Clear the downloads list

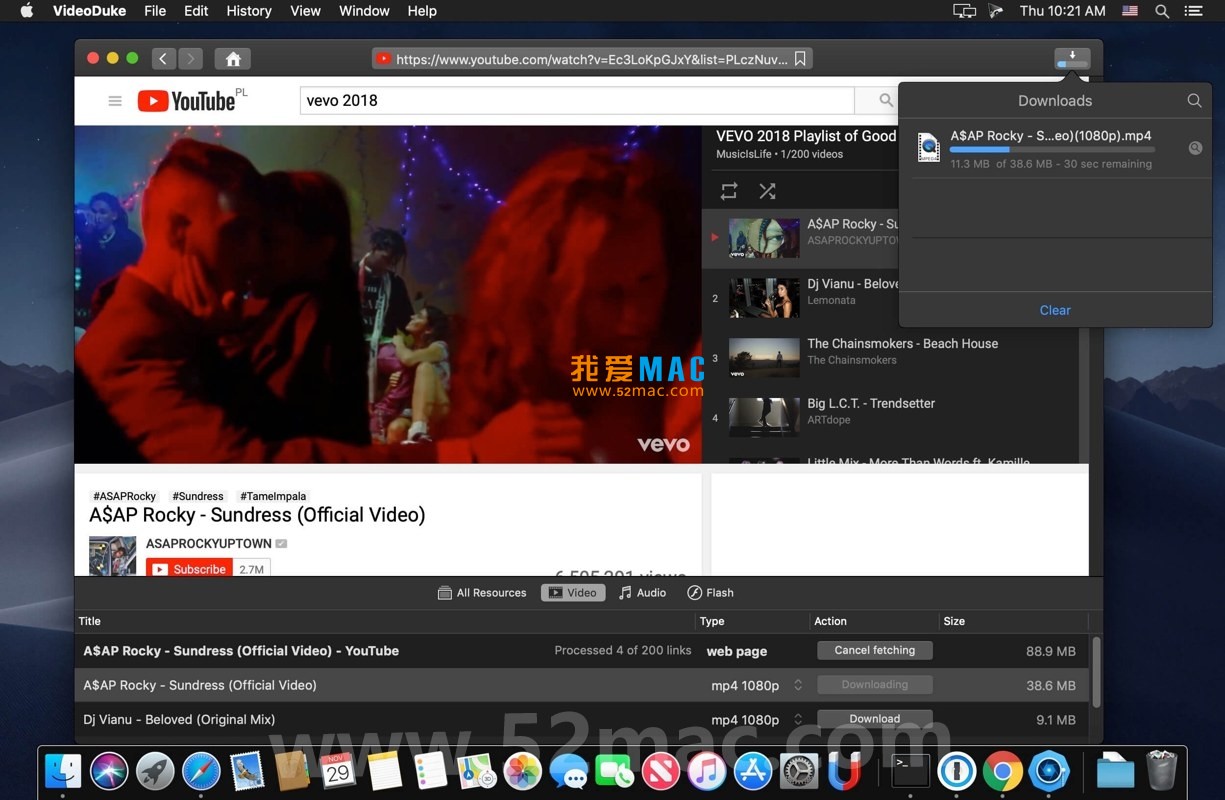point(1054,310)
